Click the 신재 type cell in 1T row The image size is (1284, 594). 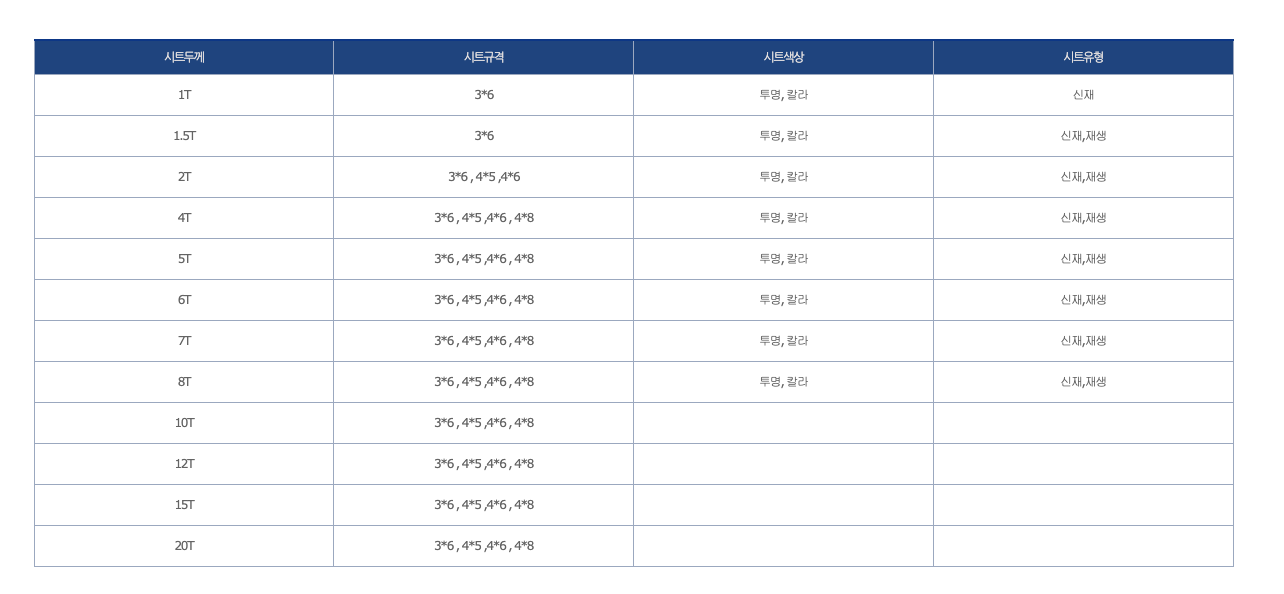tap(1083, 95)
